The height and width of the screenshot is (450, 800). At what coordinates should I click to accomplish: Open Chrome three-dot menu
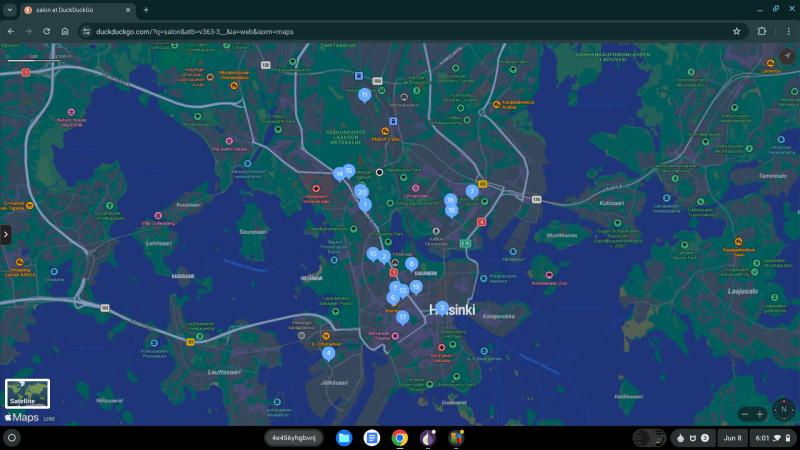788,31
